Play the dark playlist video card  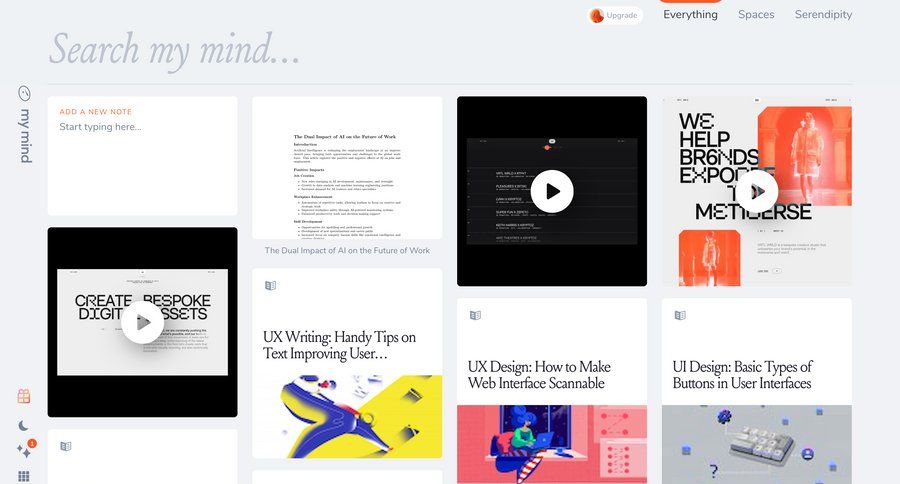tap(552, 191)
